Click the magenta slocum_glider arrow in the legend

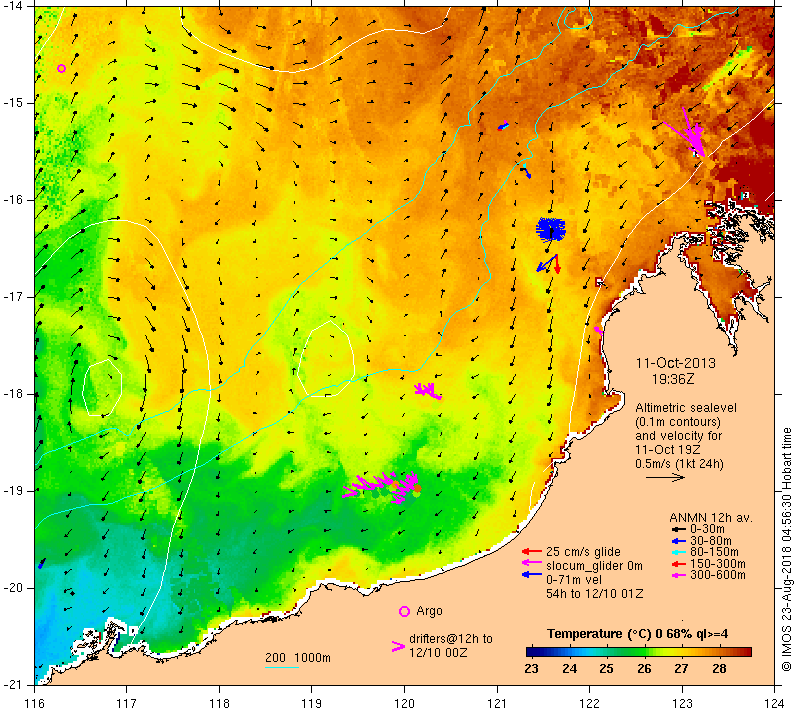[x=532, y=563]
